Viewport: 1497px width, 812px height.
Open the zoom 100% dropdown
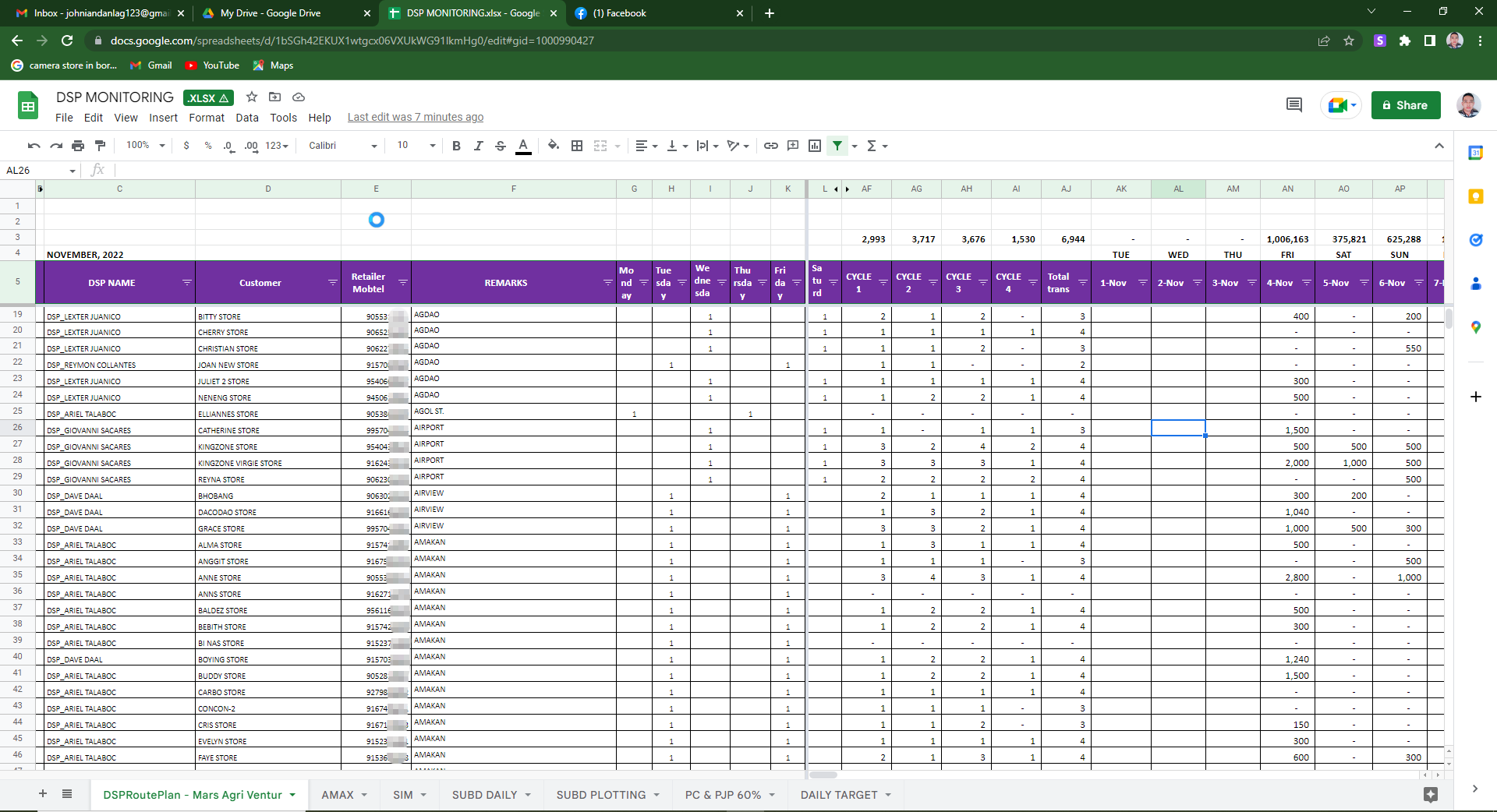pyautogui.click(x=146, y=146)
